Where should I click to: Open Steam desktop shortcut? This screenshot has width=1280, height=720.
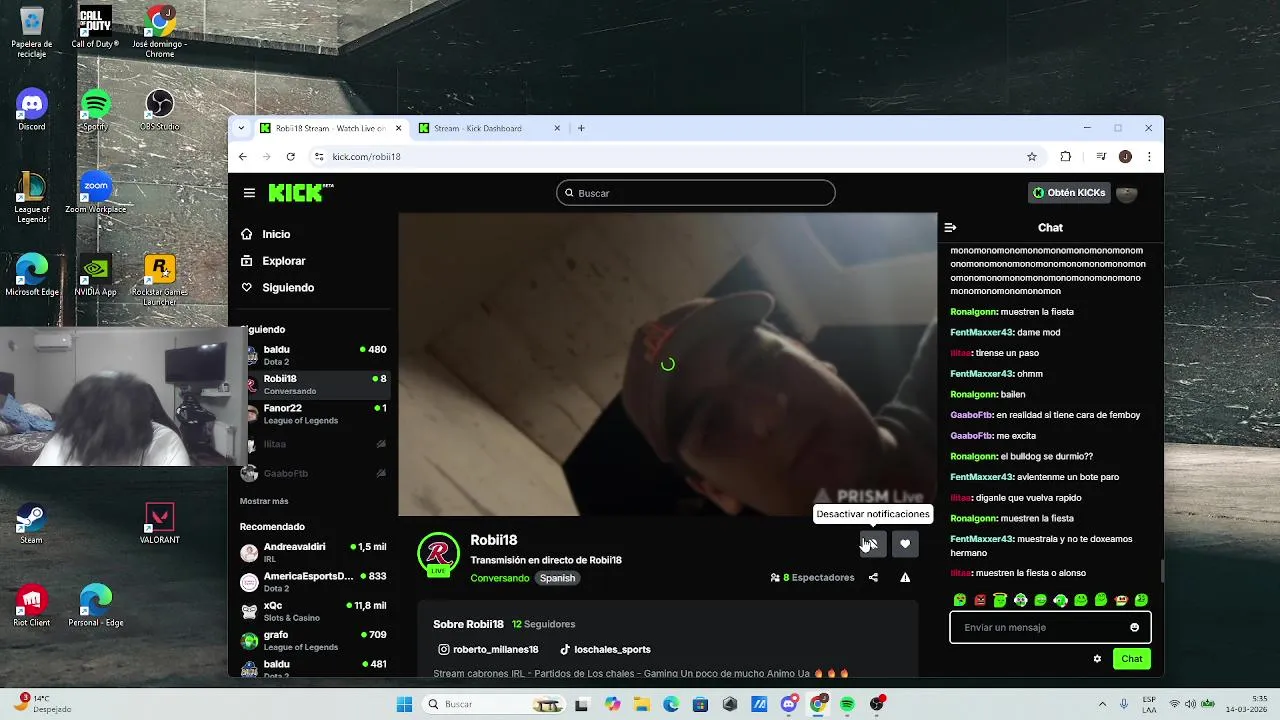coord(32,524)
